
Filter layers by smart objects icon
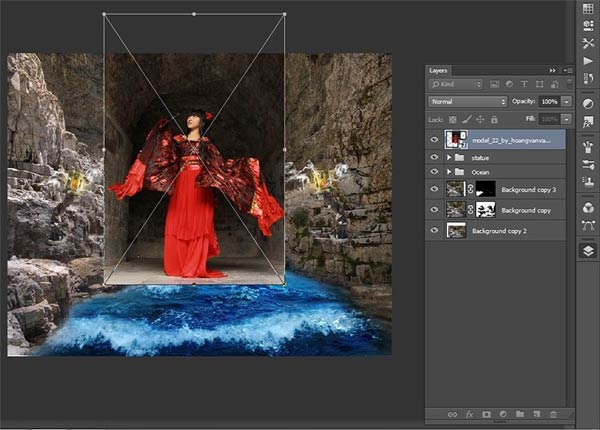click(x=554, y=84)
